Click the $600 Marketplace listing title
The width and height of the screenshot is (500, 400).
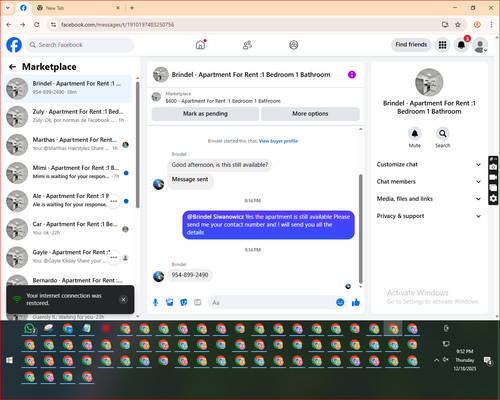(223, 101)
